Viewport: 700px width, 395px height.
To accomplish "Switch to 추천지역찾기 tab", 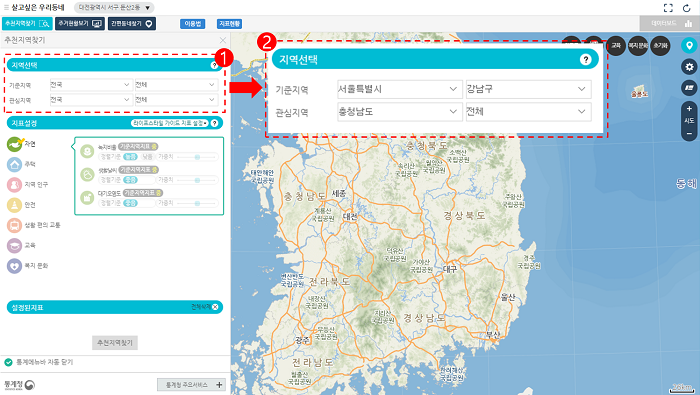I will [x=27, y=24].
